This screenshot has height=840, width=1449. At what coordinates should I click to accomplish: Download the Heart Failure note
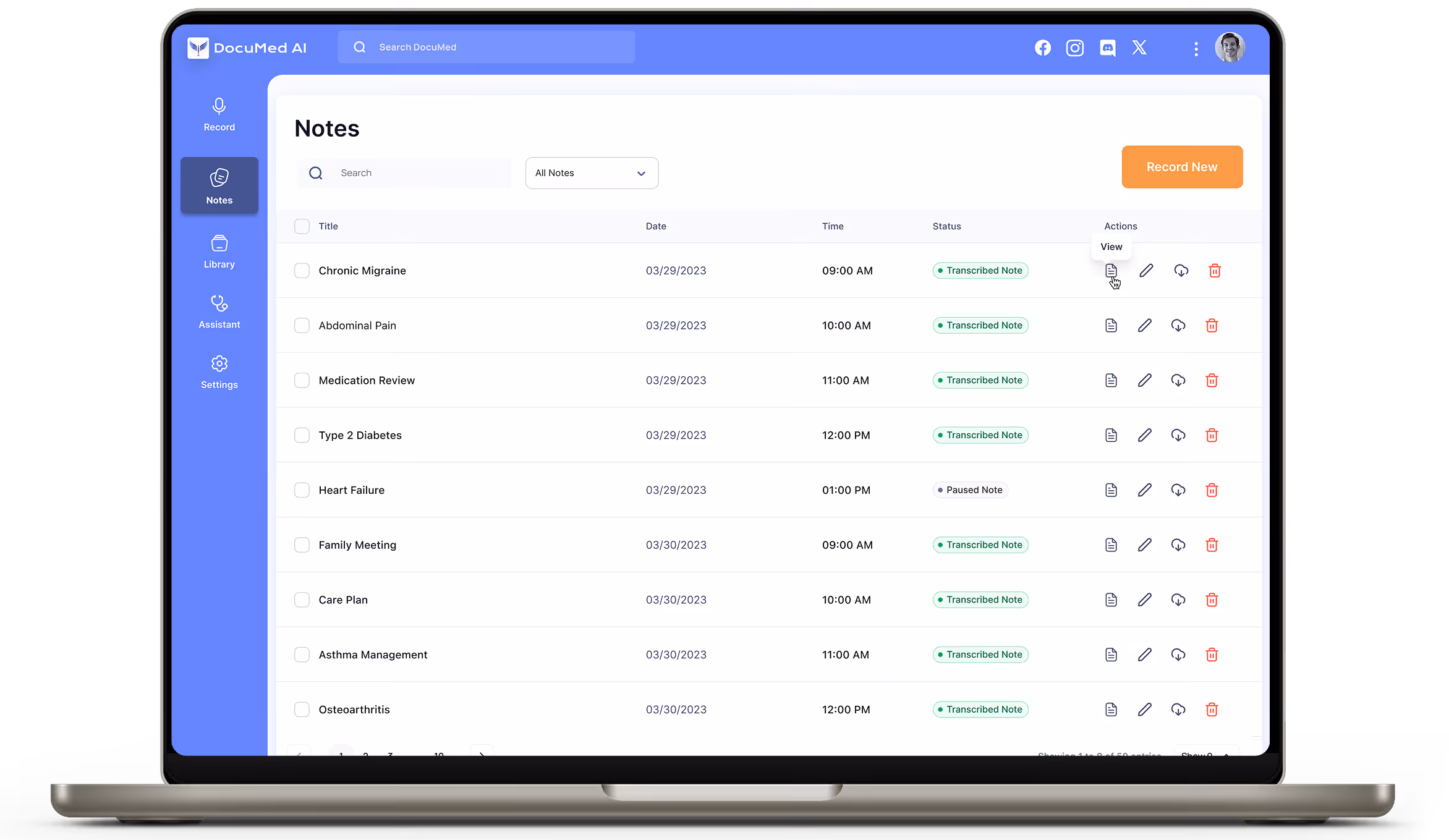(x=1178, y=490)
